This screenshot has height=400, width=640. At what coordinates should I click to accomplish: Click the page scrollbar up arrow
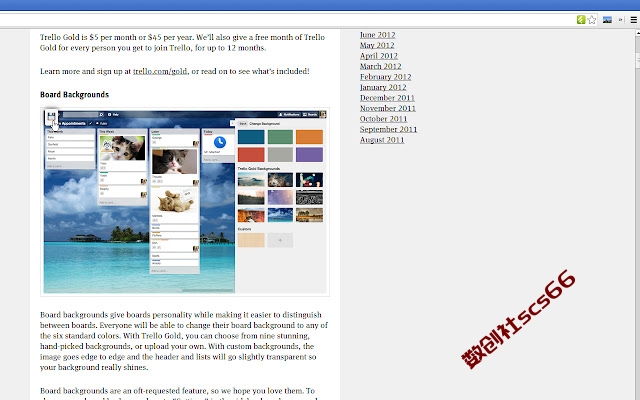[x=637, y=34]
